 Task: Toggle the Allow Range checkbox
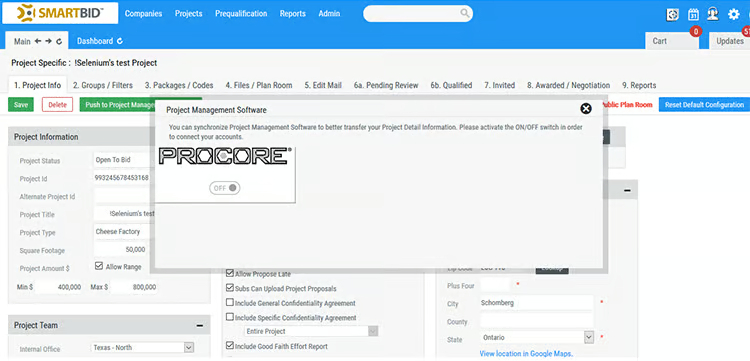99,266
